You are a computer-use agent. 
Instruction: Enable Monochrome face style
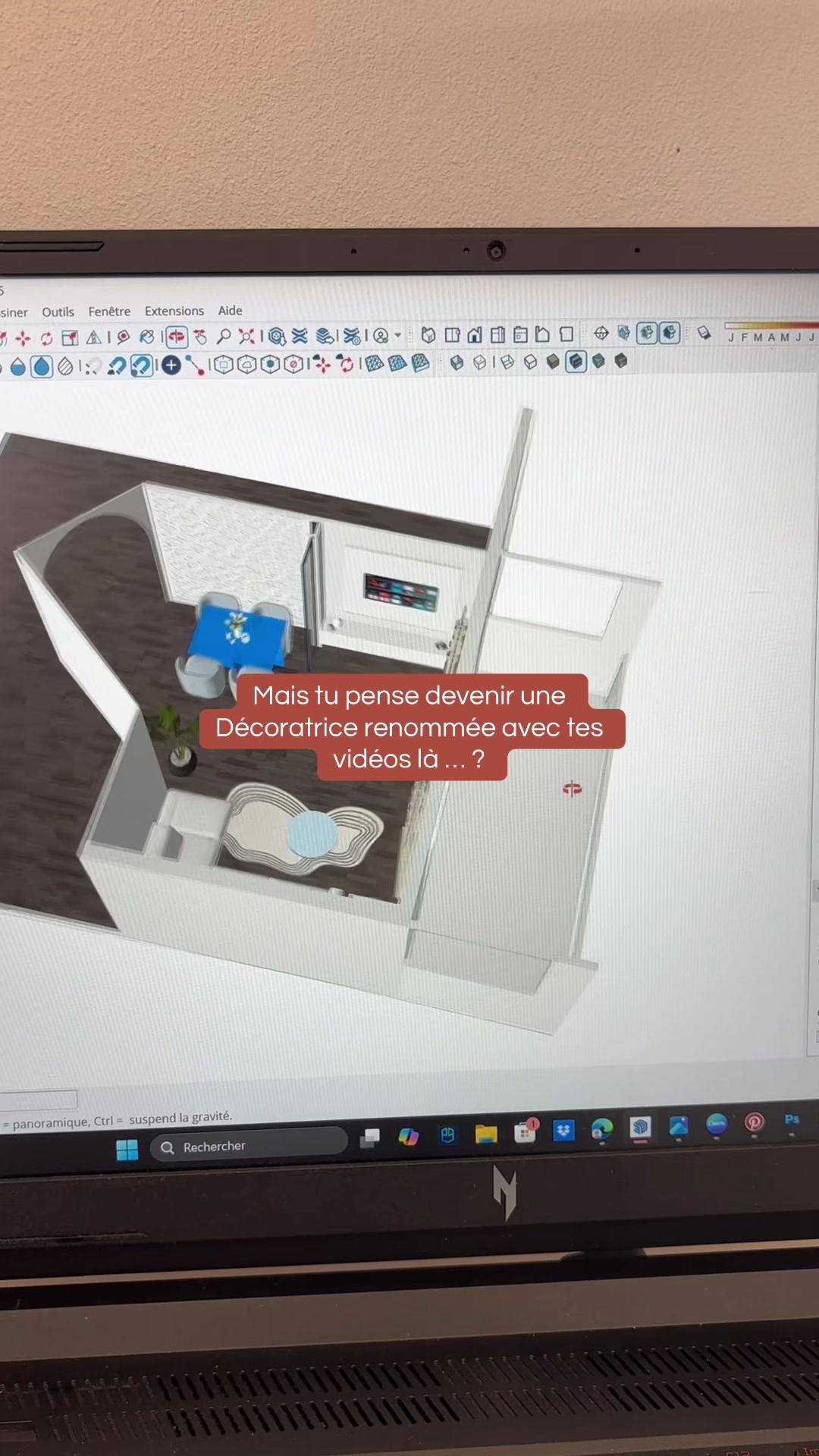point(598,361)
